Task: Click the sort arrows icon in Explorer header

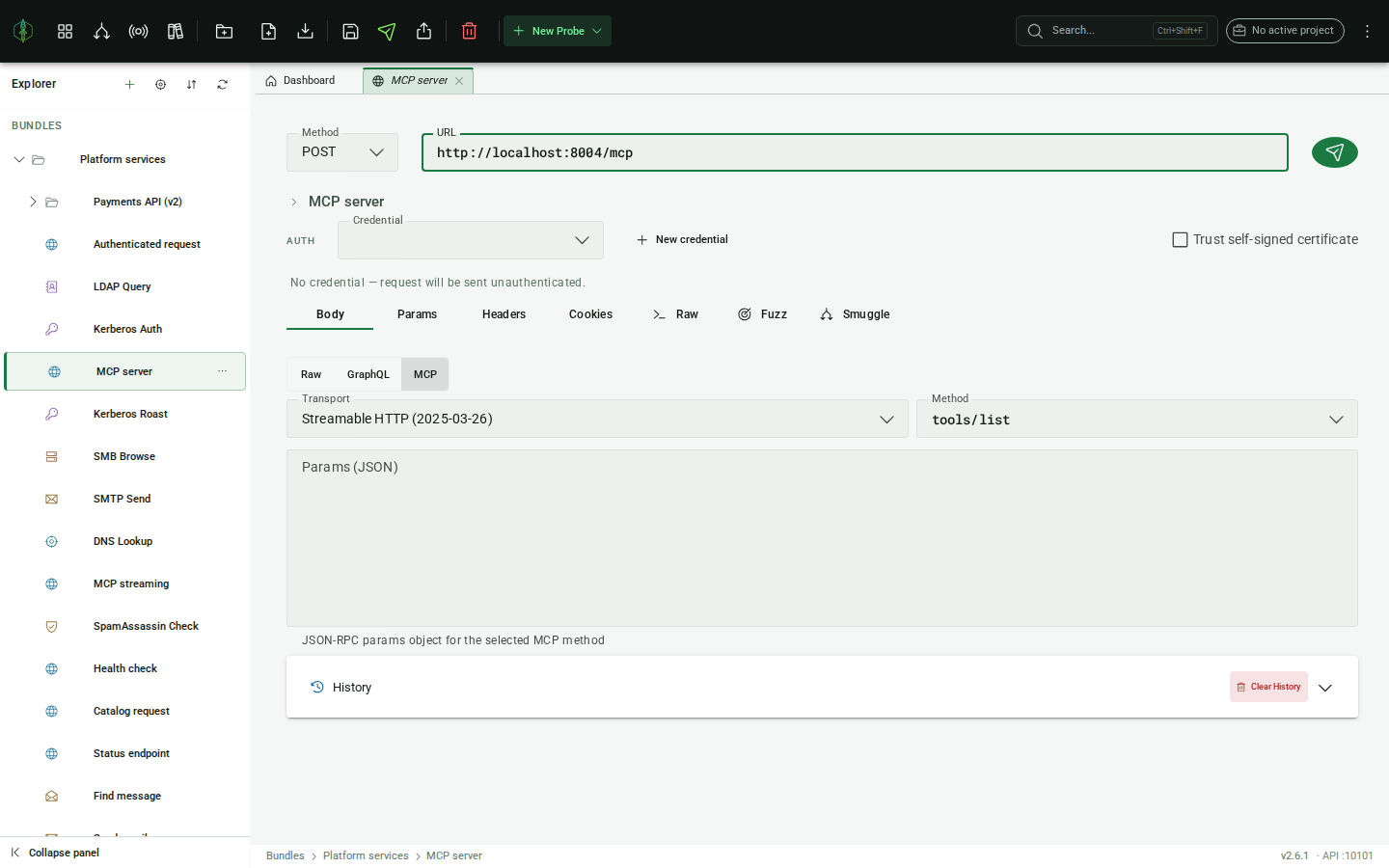Action: [191, 84]
